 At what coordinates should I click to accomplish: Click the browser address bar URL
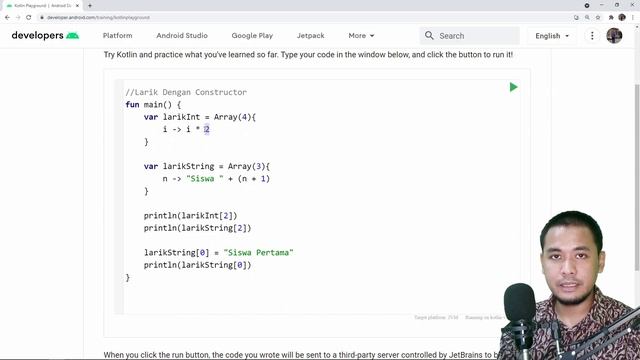click(98, 18)
